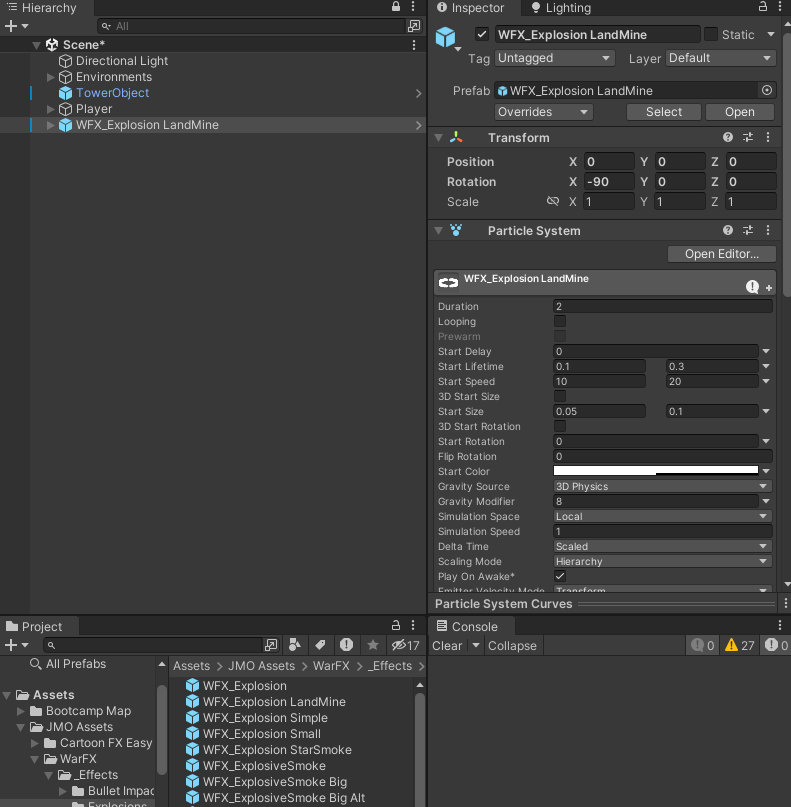Image resolution: width=791 pixels, height=807 pixels.
Task: Open the Layer dropdown
Action: pyautogui.click(x=720, y=58)
